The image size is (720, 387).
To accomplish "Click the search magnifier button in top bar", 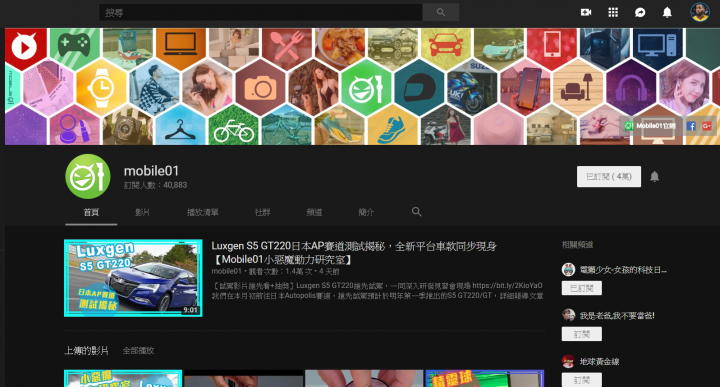I will 441,12.
